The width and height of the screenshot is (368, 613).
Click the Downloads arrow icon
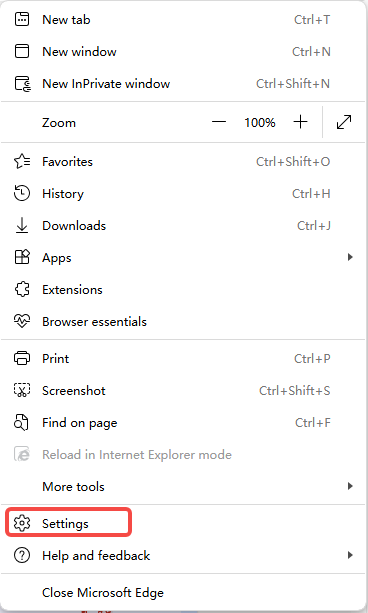[x=22, y=226]
